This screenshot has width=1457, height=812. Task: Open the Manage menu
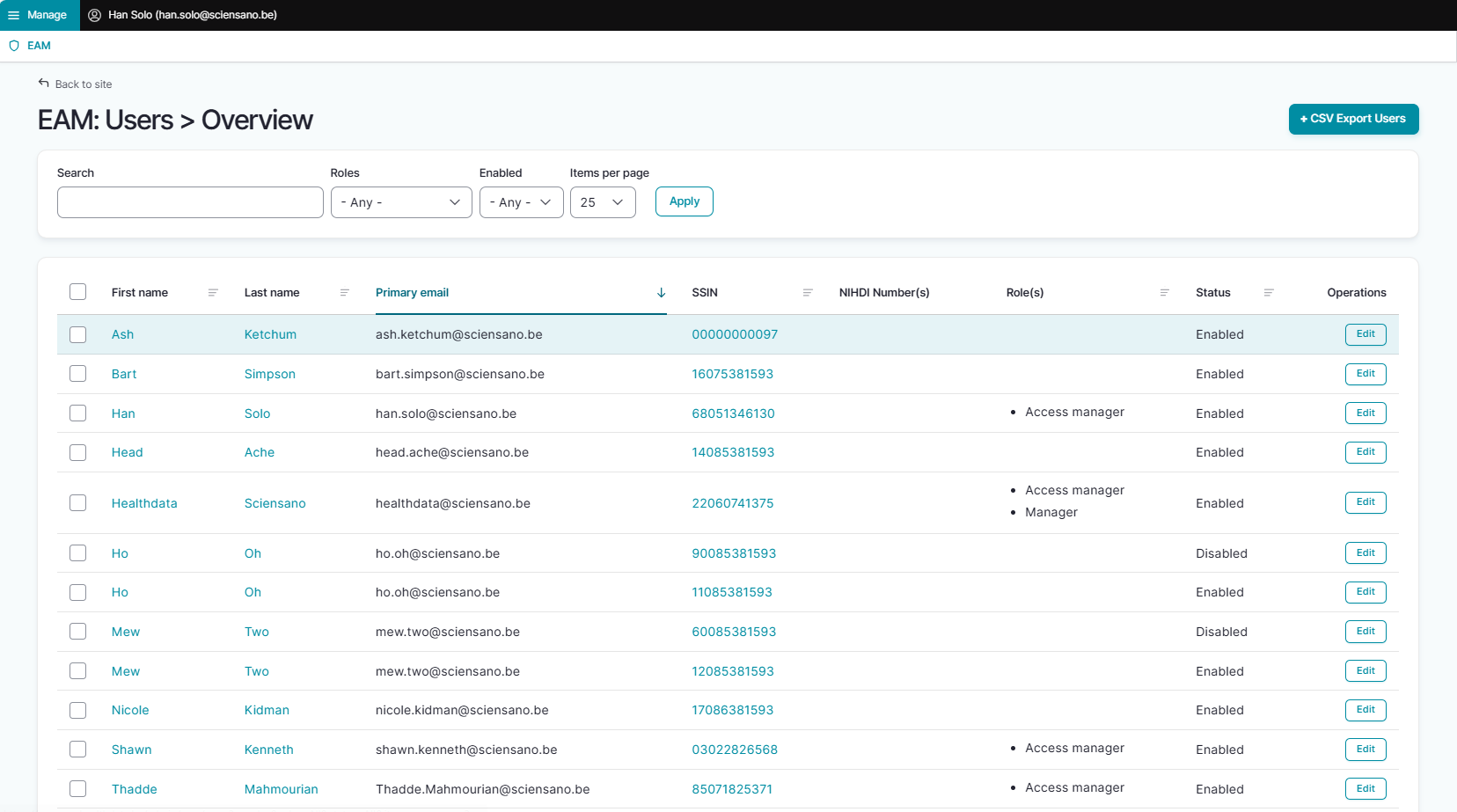click(x=39, y=15)
